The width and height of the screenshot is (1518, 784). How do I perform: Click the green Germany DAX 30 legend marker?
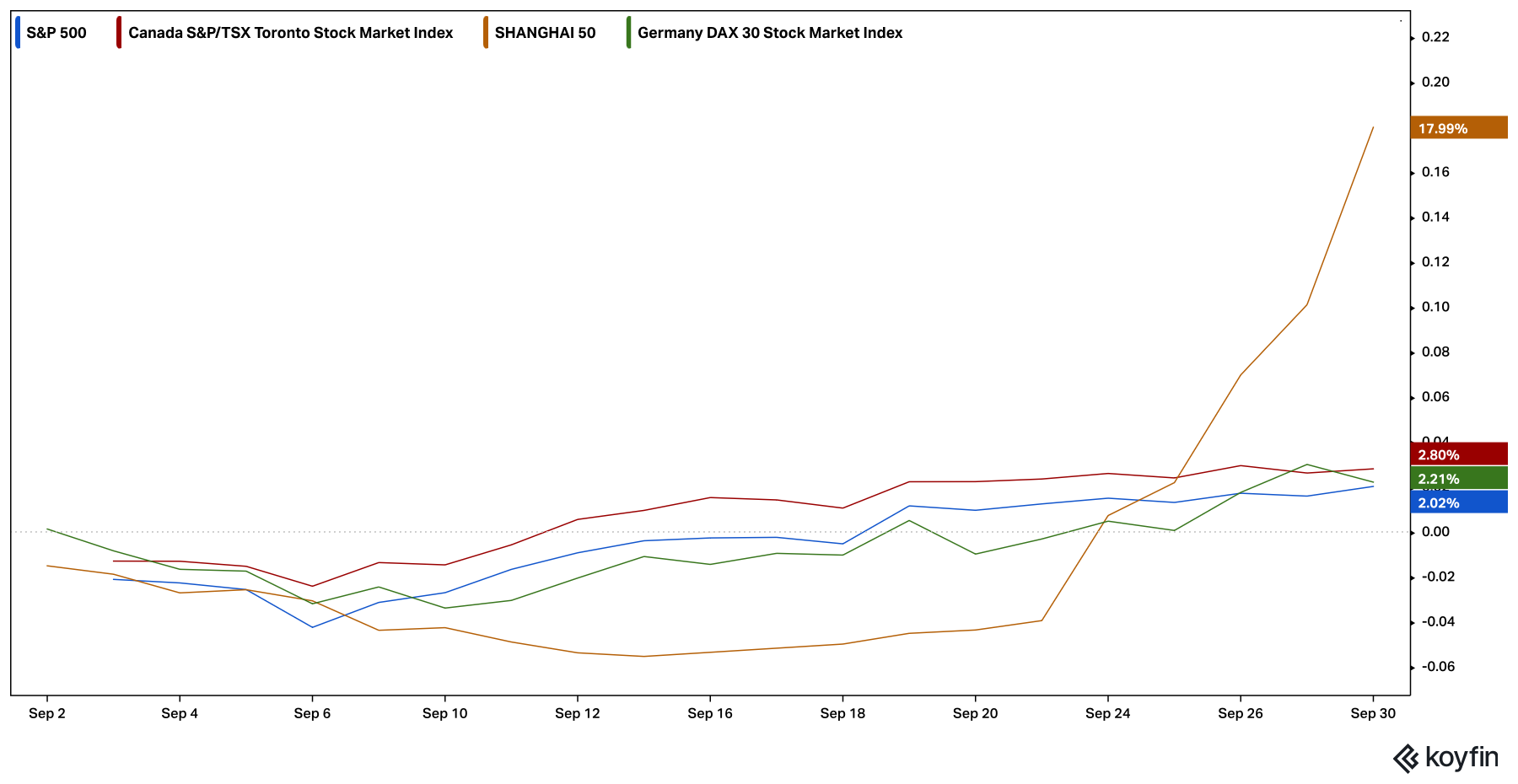(x=628, y=33)
